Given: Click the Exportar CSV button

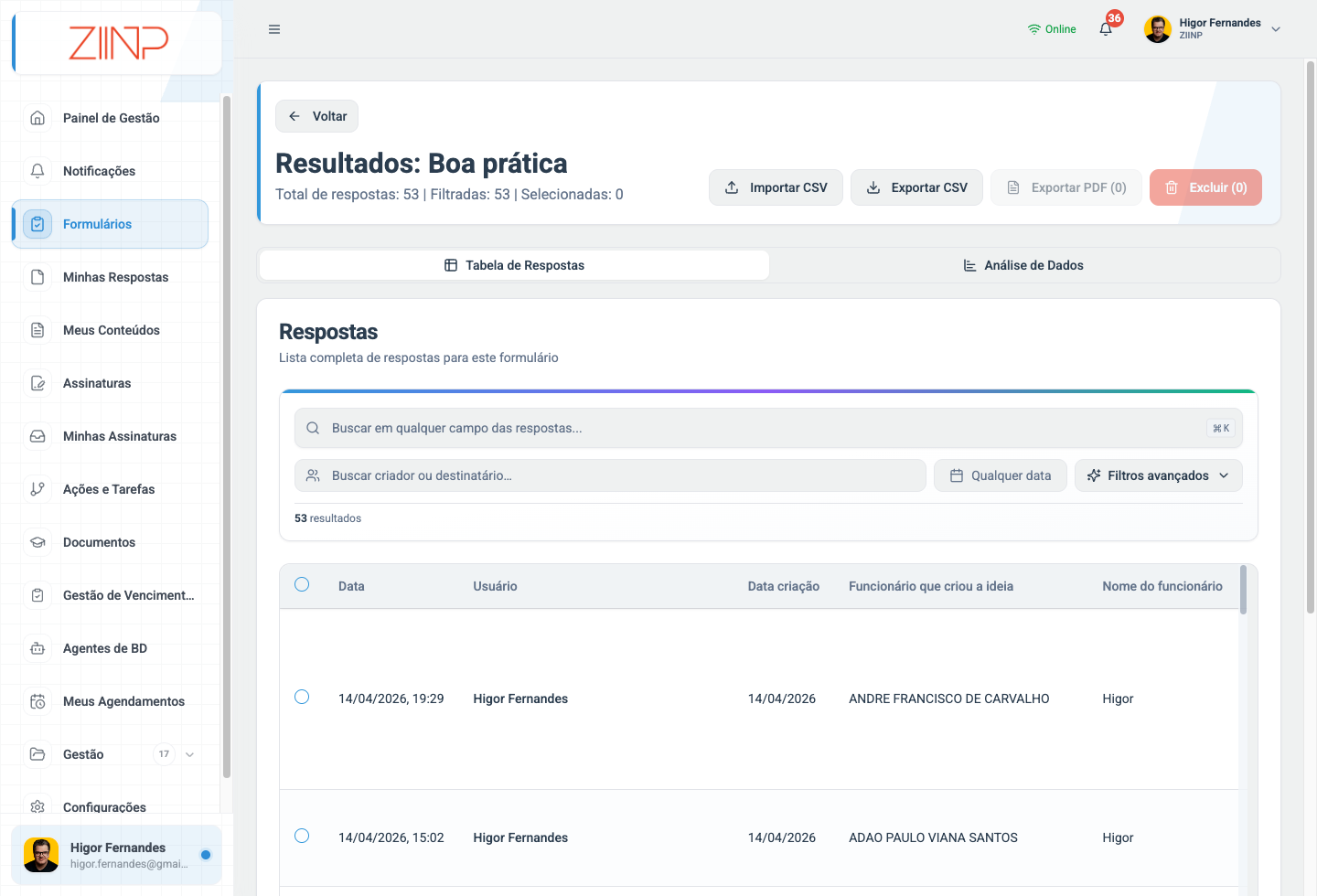Looking at the screenshot, I should (x=916, y=187).
